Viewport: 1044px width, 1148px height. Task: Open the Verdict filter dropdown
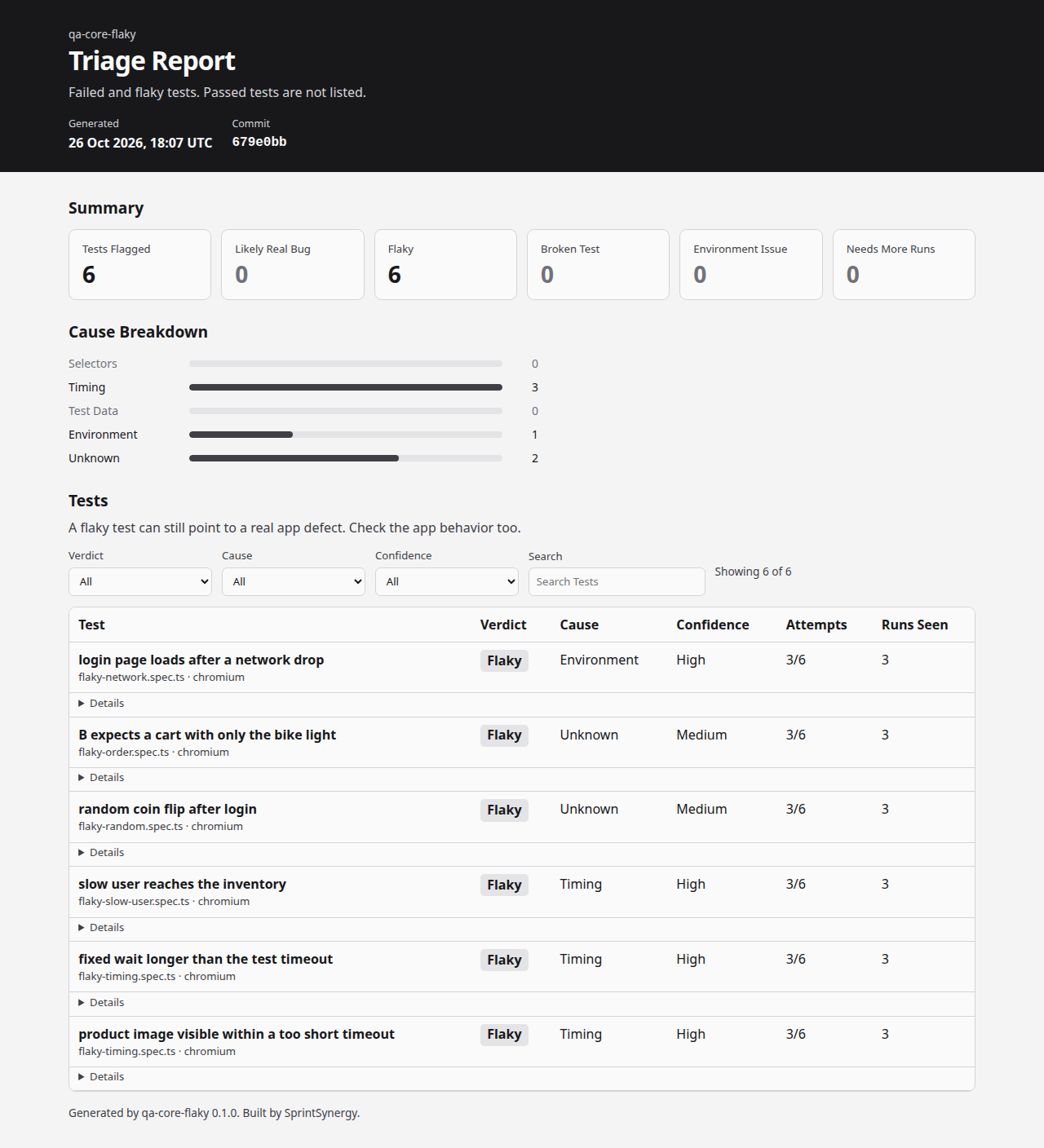(140, 581)
